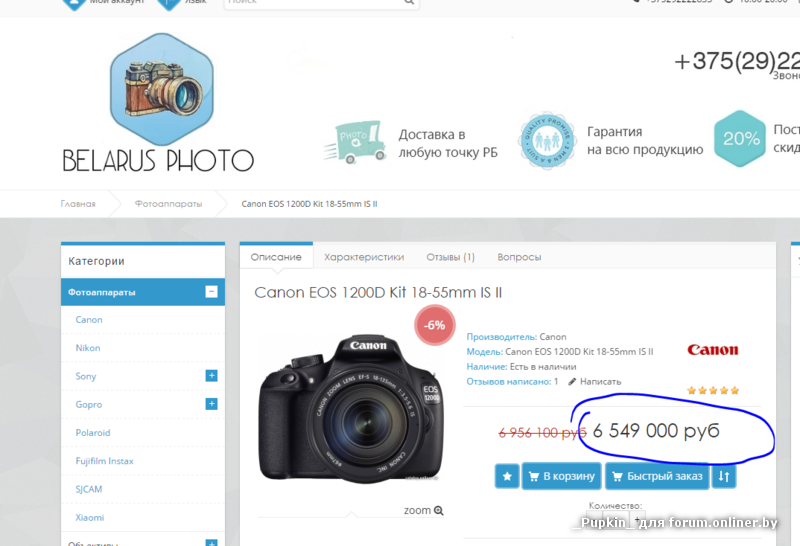
Task: Click the five-star product rating
Action: point(713,391)
